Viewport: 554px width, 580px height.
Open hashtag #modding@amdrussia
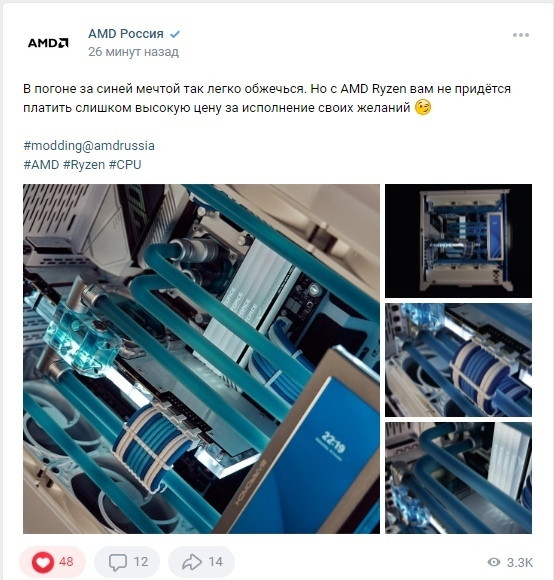[x=89, y=146]
